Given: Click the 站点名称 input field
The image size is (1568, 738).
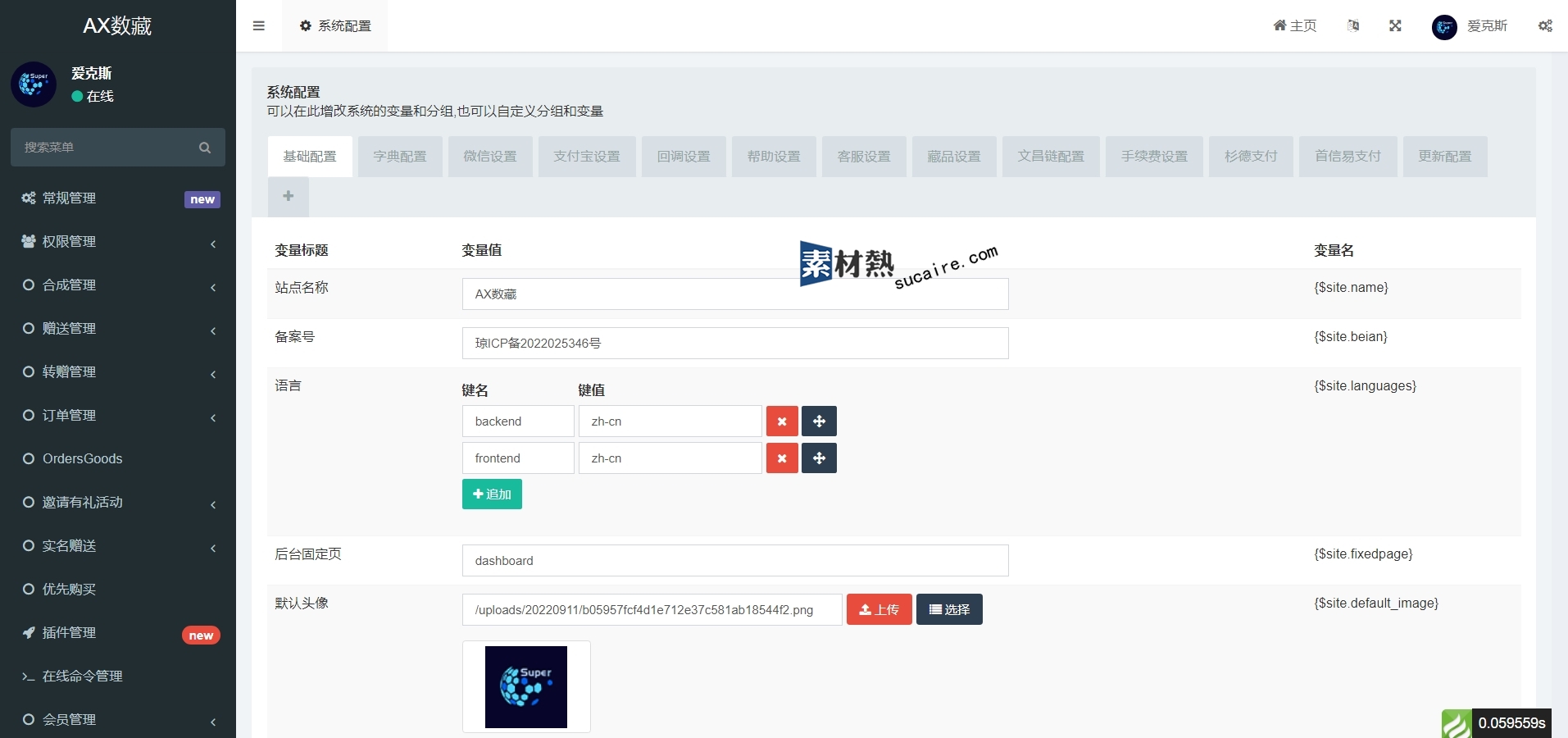Looking at the screenshot, I should click(734, 294).
